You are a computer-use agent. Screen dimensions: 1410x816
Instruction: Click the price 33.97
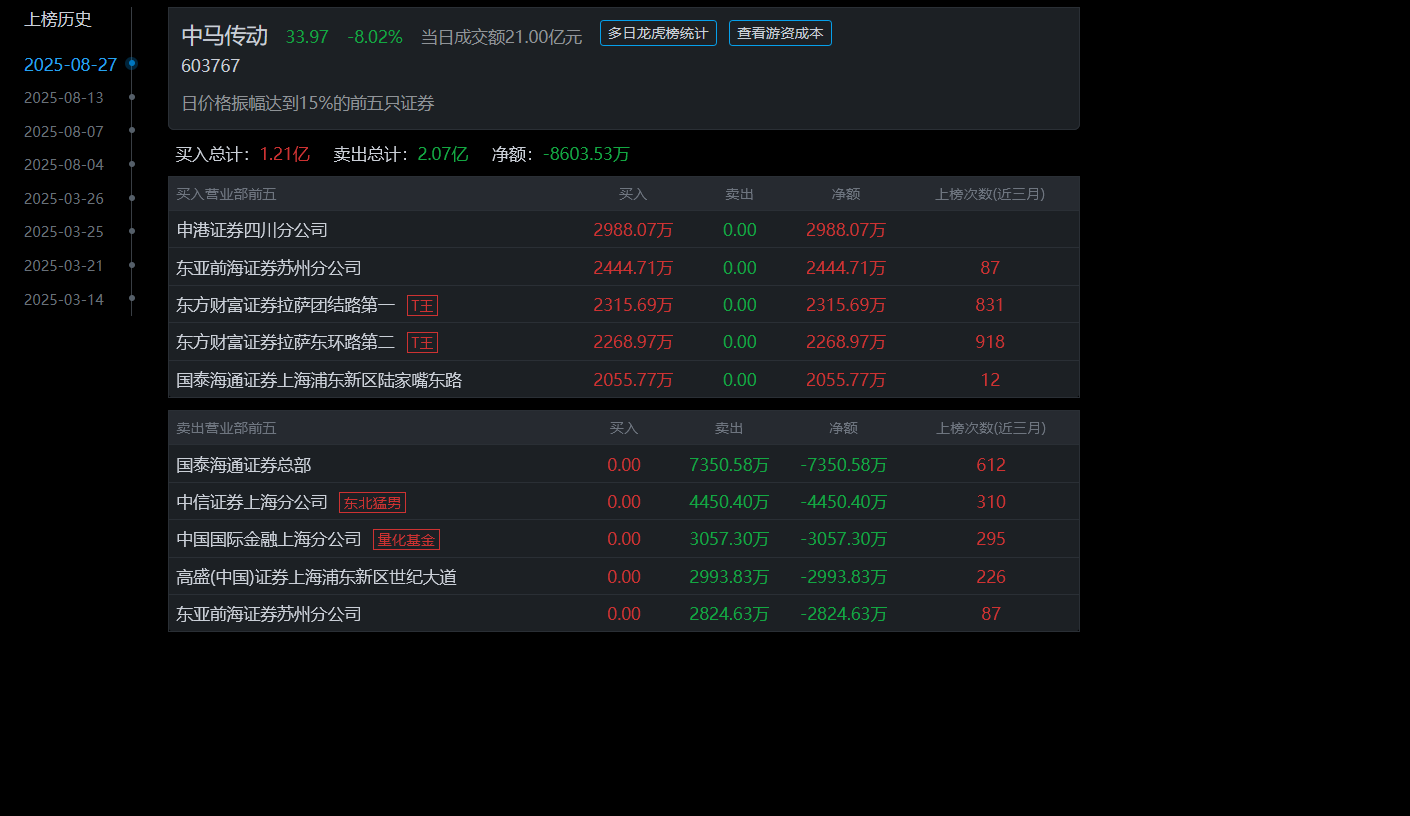[x=307, y=37]
